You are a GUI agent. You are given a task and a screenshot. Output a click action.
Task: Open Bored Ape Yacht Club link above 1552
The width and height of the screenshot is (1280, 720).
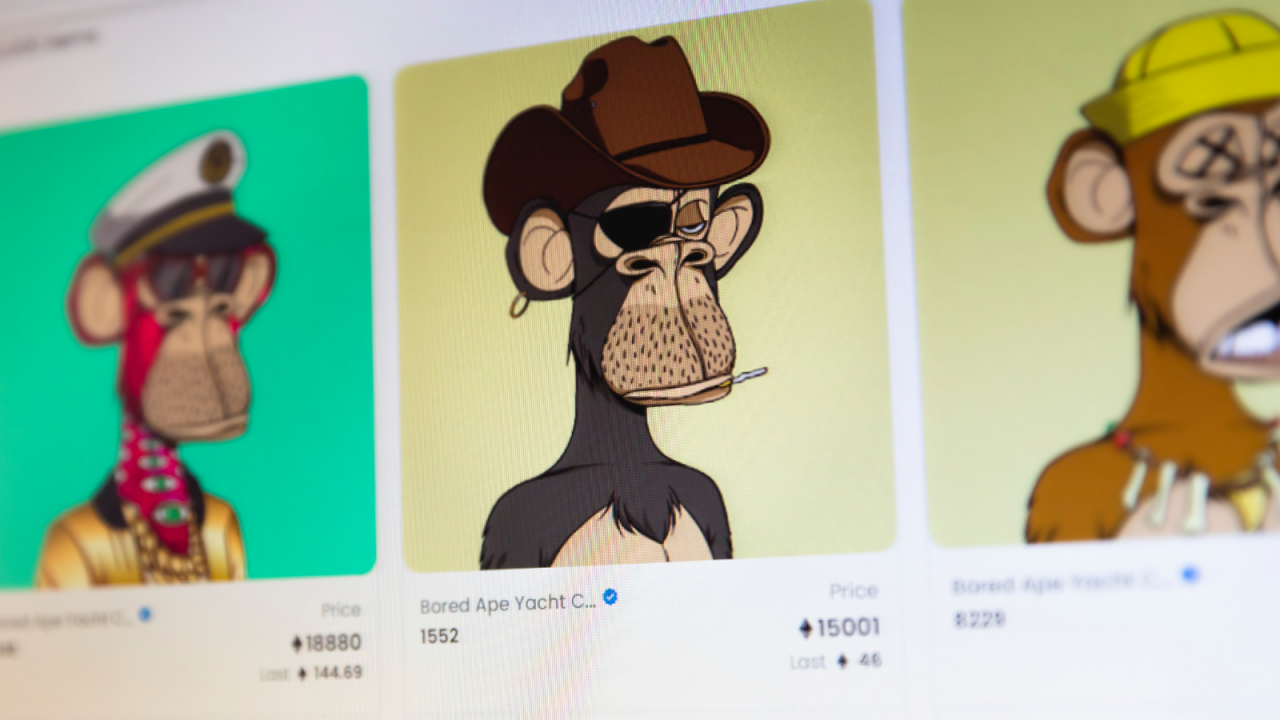pos(508,604)
